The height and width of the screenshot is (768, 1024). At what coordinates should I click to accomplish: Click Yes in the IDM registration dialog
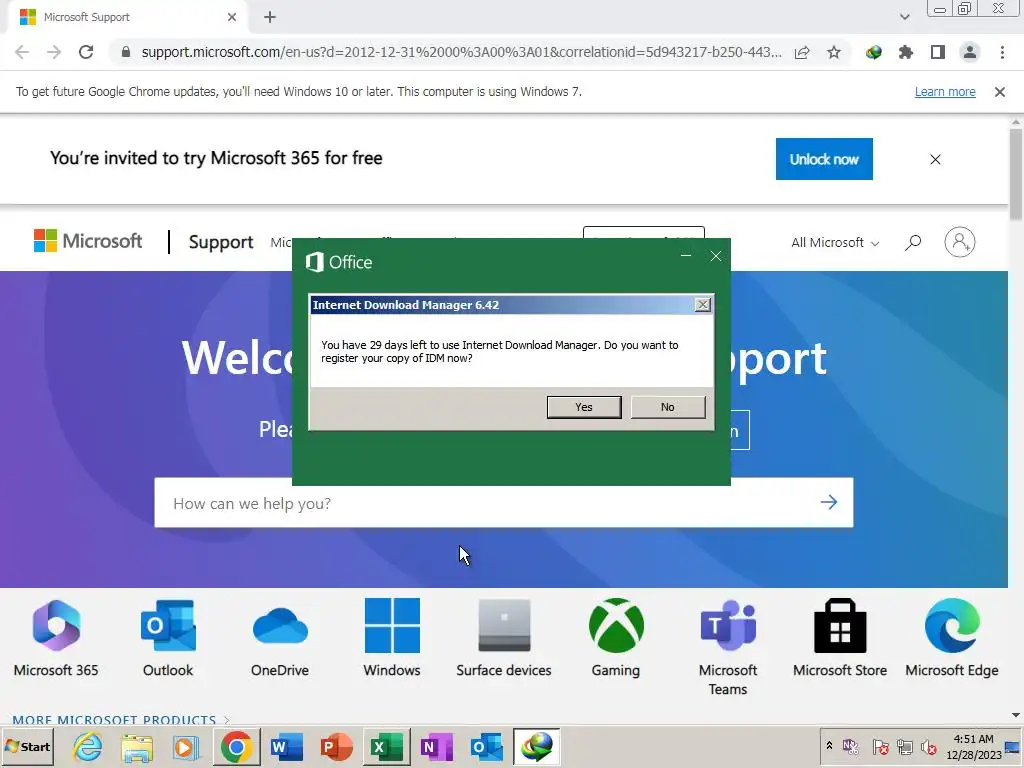[584, 407]
